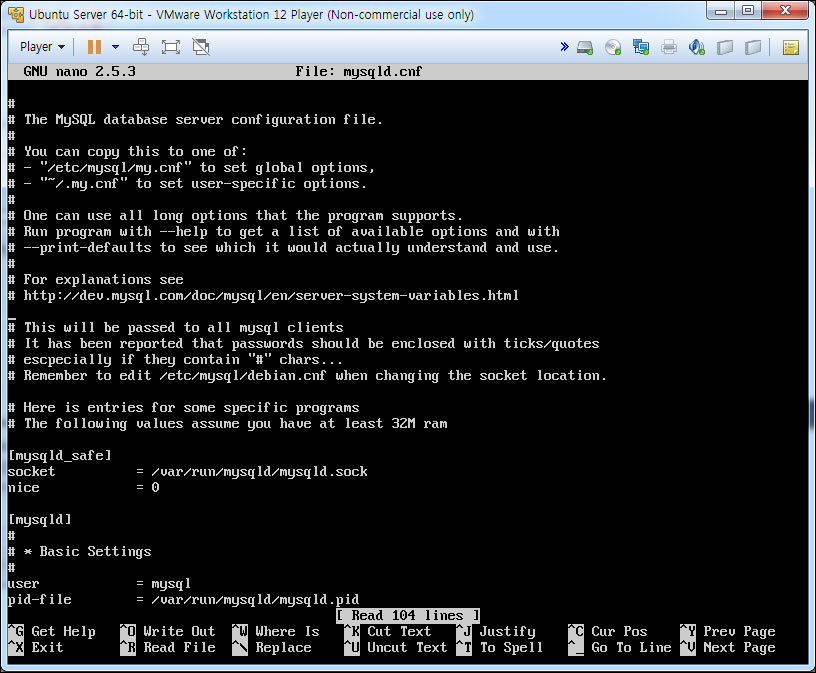Maximize the VMware Player window
Screen dimensions: 816x673
pyautogui.click(x=748, y=10)
